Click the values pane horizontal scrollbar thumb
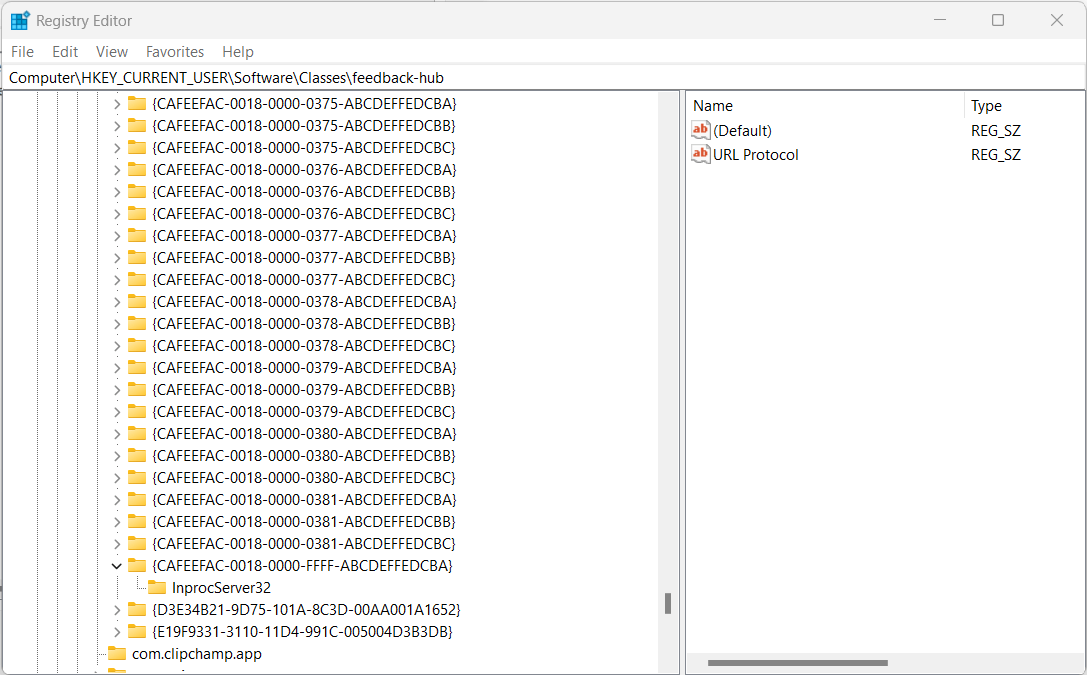Screen dimensions: 1087x675 click(x=797, y=663)
